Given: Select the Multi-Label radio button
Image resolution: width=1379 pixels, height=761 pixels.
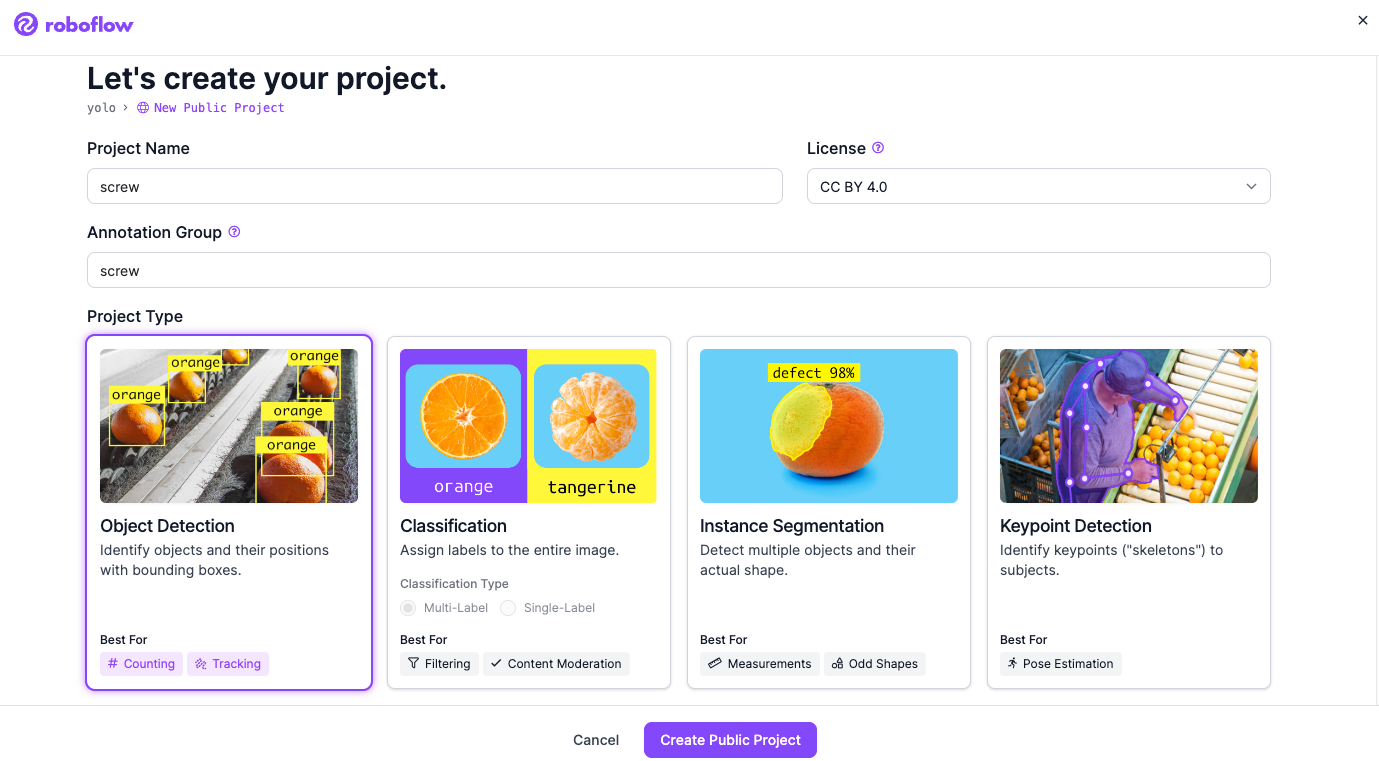Looking at the screenshot, I should (408, 608).
